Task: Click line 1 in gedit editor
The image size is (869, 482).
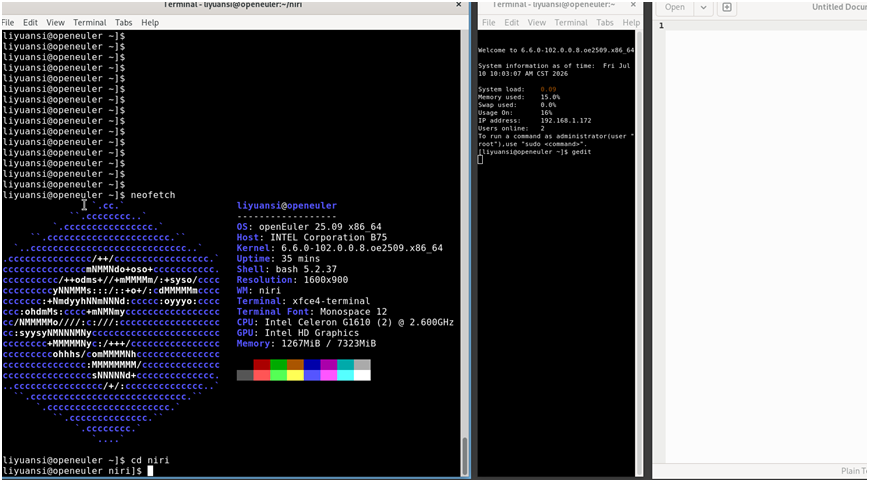Action: coord(765,25)
